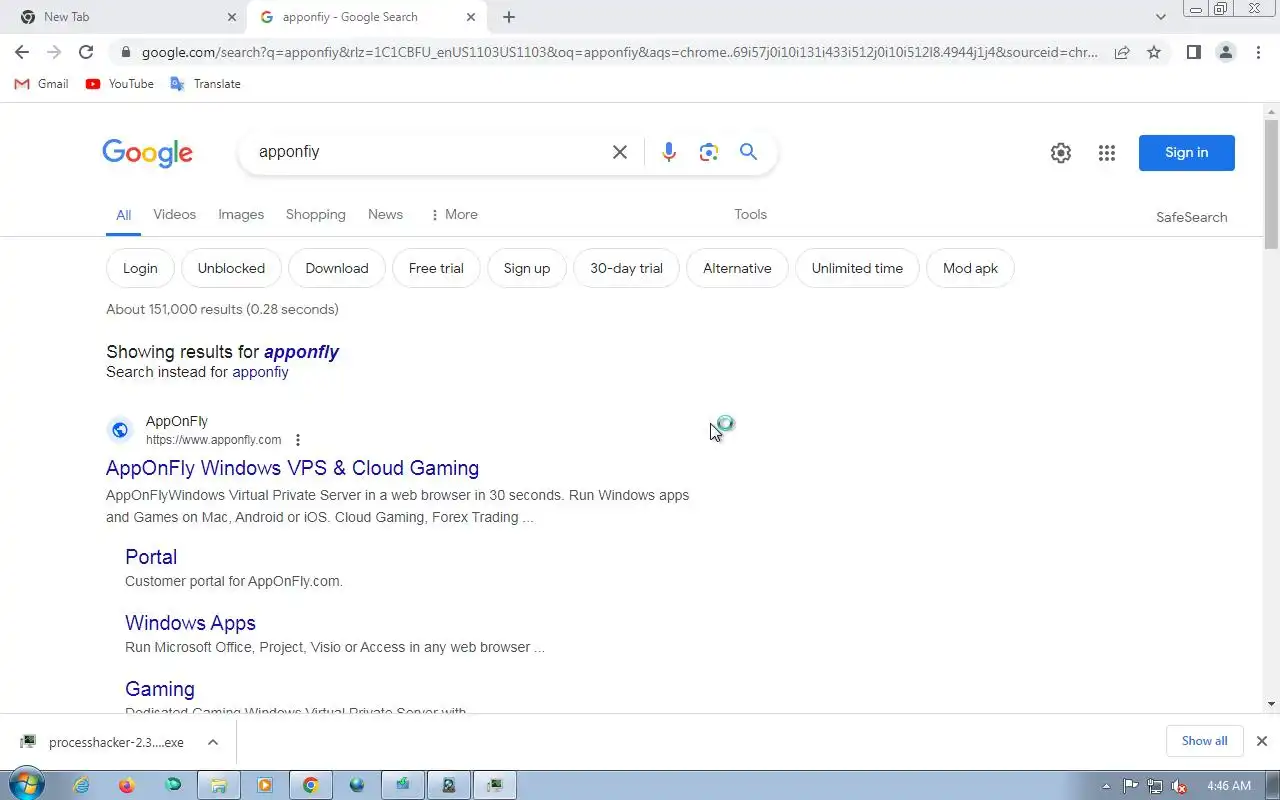The height and width of the screenshot is (800, 1280).
Task: Search instead for apponfiy
Action: [x=260, y=372]
